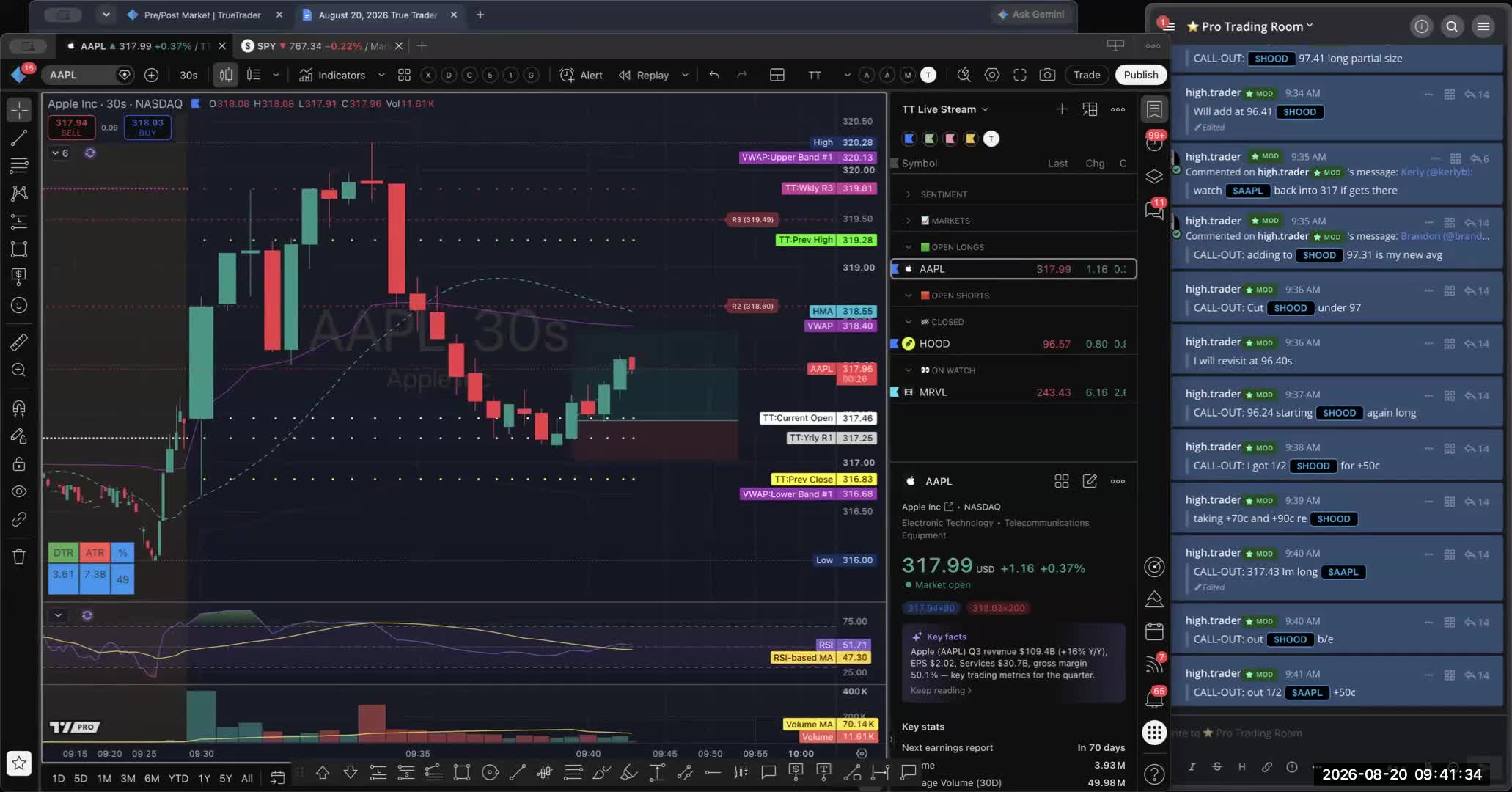Viewport: 1512px width, 792px height.
Task: Open the Indicators menu
Action: tap(332, 75)
